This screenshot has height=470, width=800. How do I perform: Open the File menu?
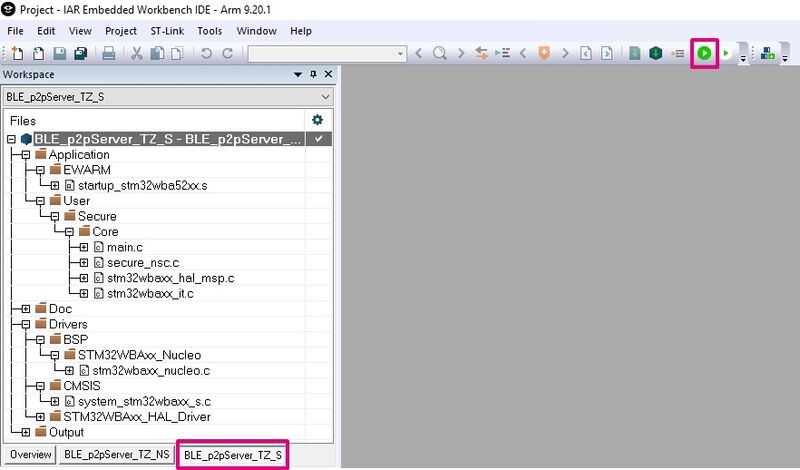point(15,31)
